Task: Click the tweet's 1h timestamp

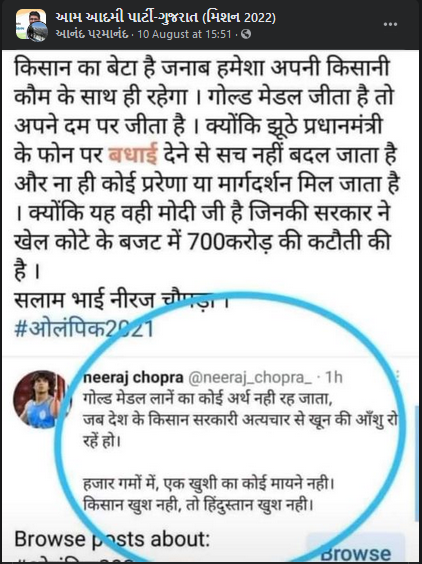Action: pyautogui.click(x=334, y=378)
